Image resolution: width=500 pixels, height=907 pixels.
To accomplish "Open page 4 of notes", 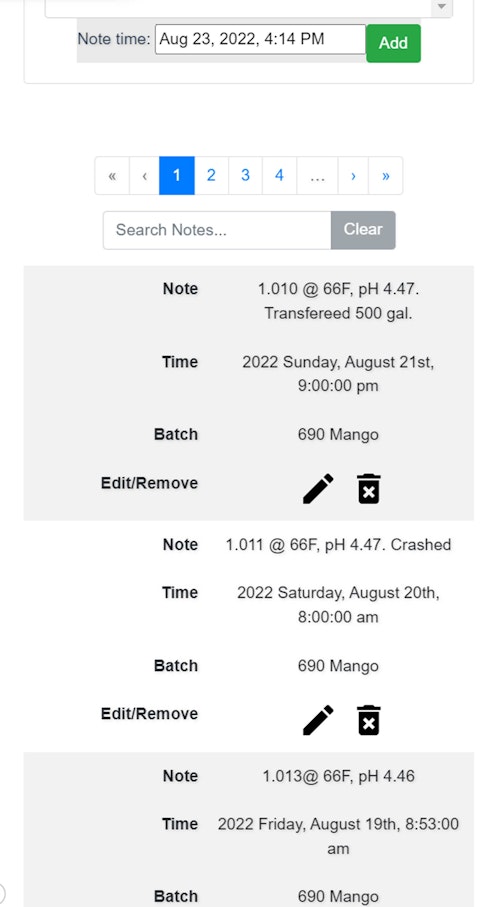I will (280, 176).
